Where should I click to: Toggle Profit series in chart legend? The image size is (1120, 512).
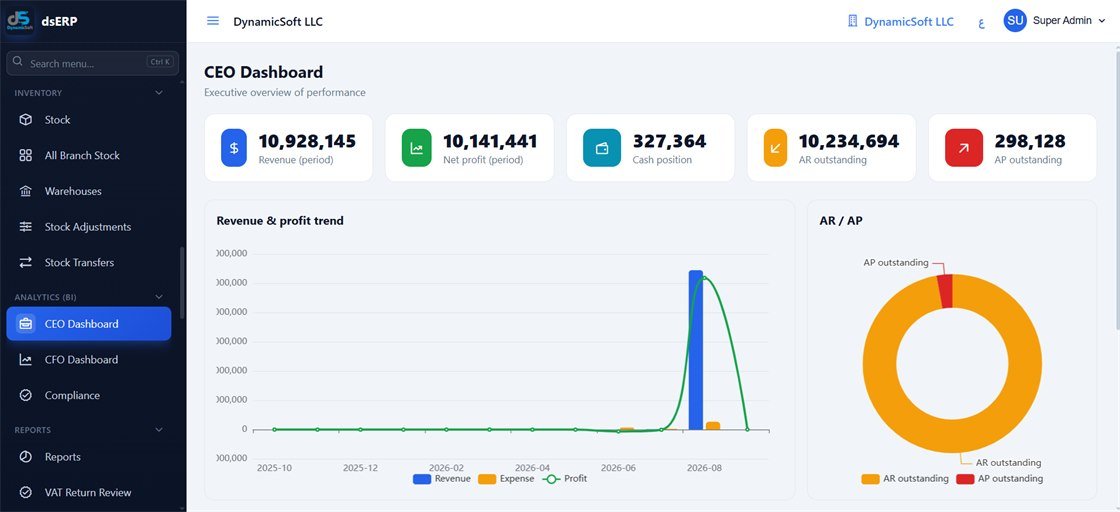[x=564, y=479]
